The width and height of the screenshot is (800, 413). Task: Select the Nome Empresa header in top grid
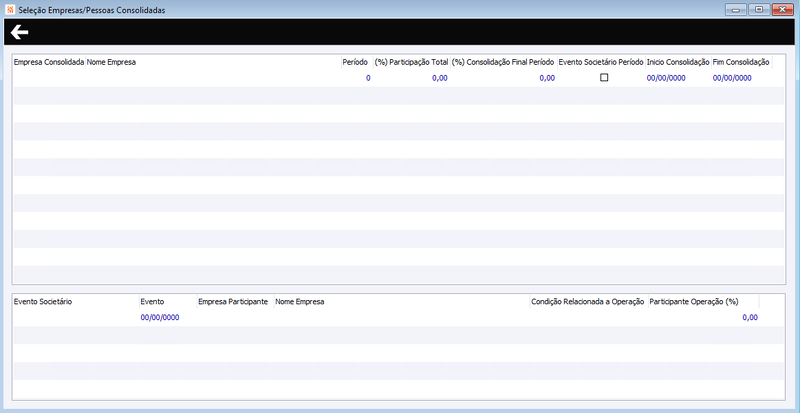tap(111, 62)
